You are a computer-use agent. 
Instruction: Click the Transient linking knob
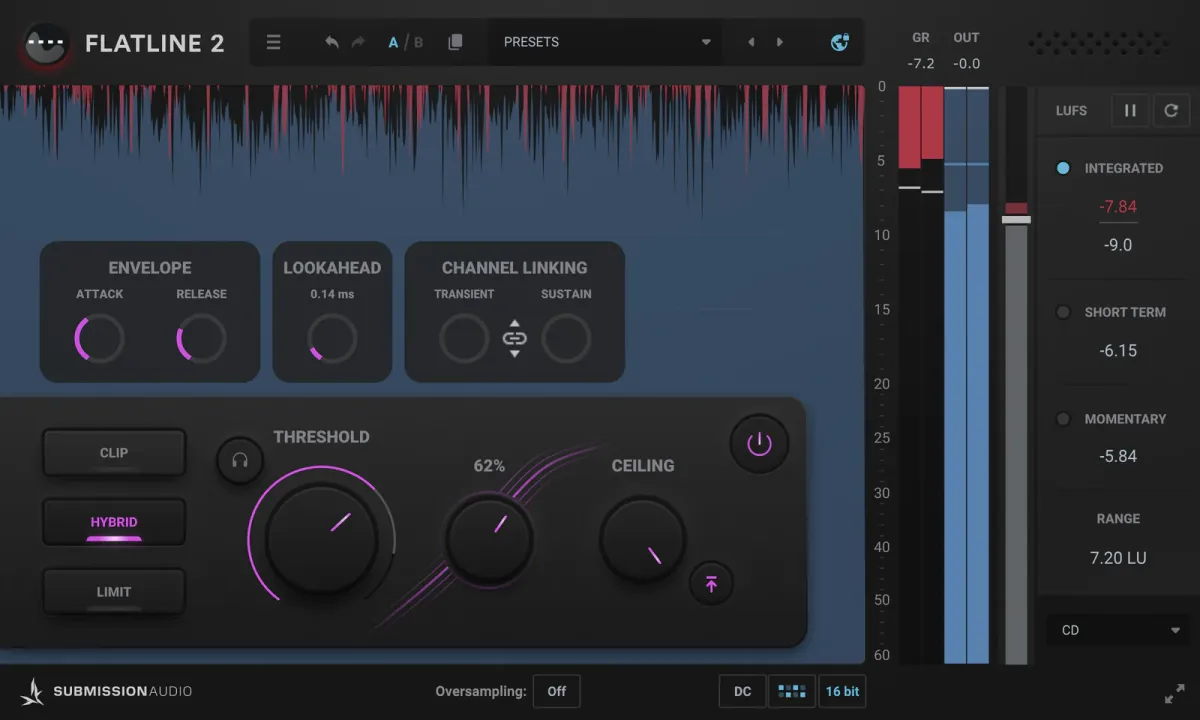(x=464, y=339)
